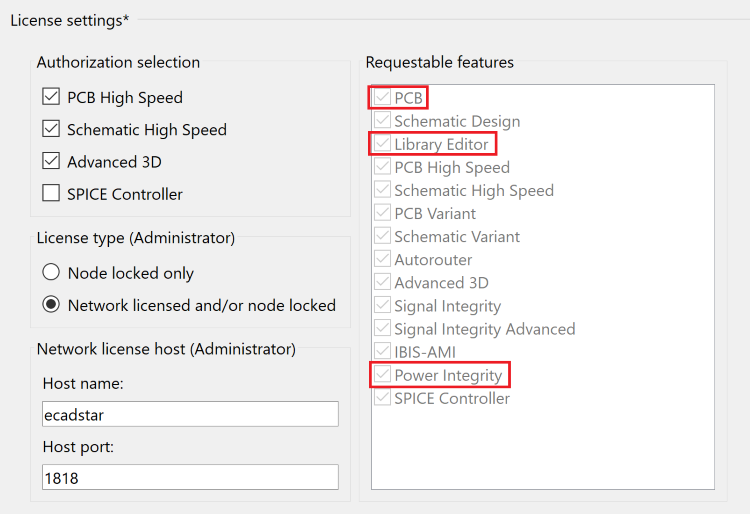This screenshot has height=514, width=750.
Task: Click Schematic Design feature checkbox
Action: tap(383, 120)
